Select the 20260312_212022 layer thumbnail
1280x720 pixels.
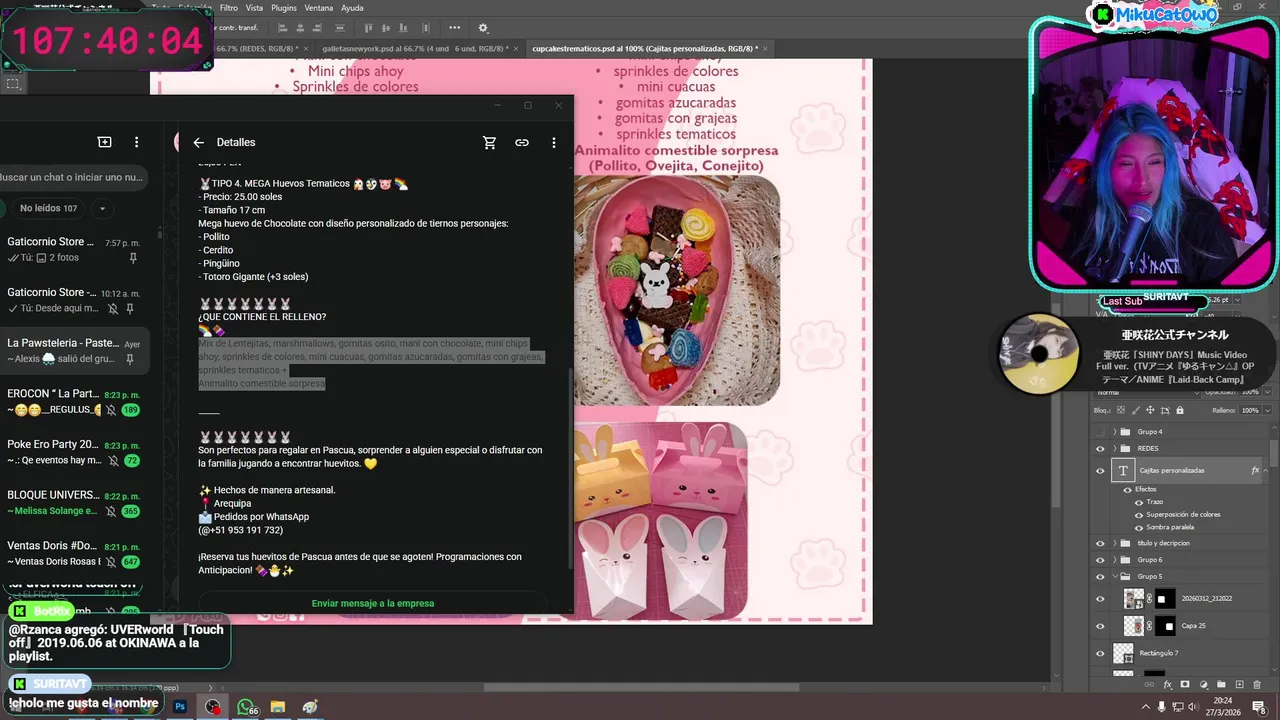pos(1134,599)
